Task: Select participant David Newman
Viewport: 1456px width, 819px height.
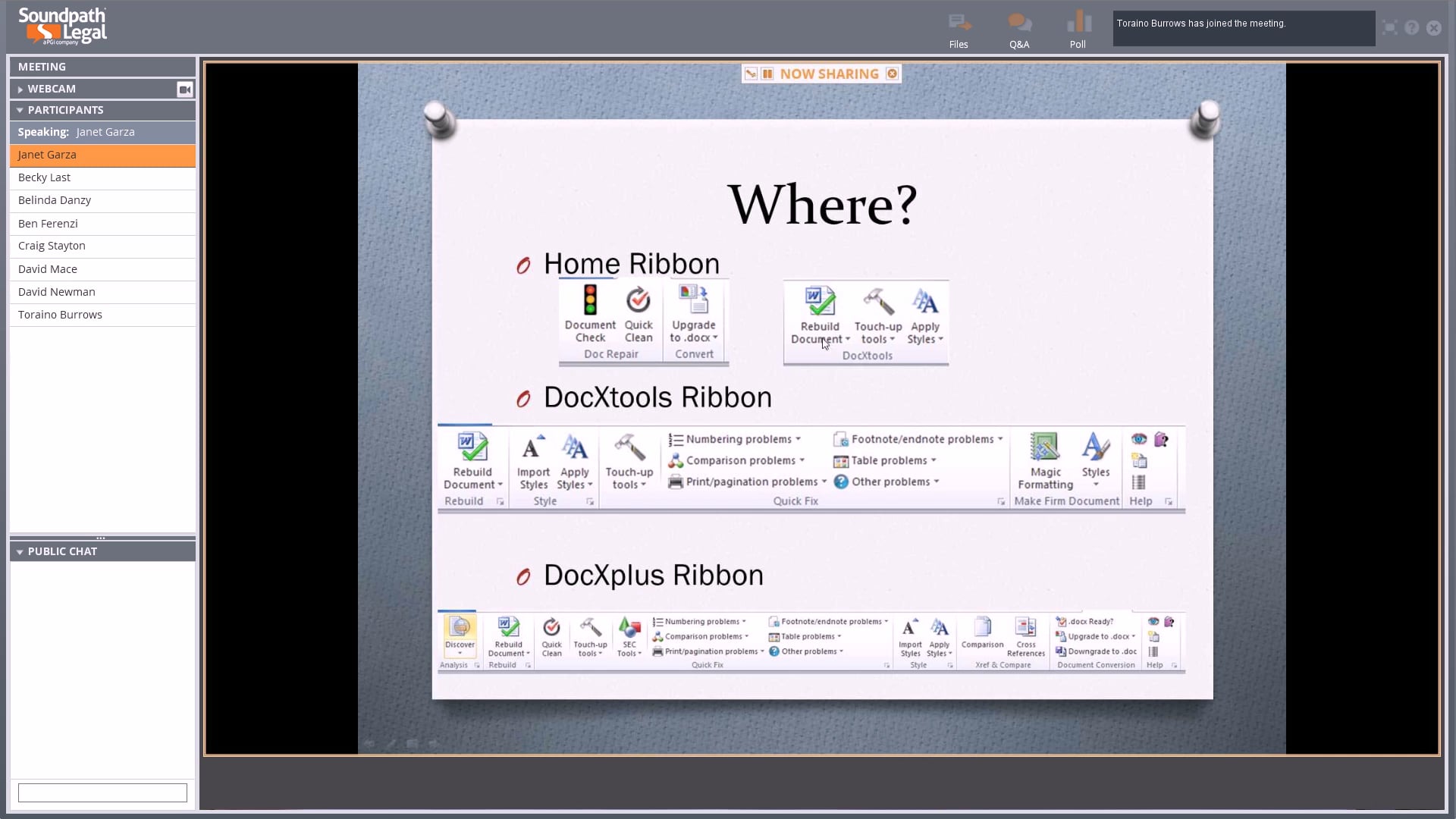Action: 102,292
